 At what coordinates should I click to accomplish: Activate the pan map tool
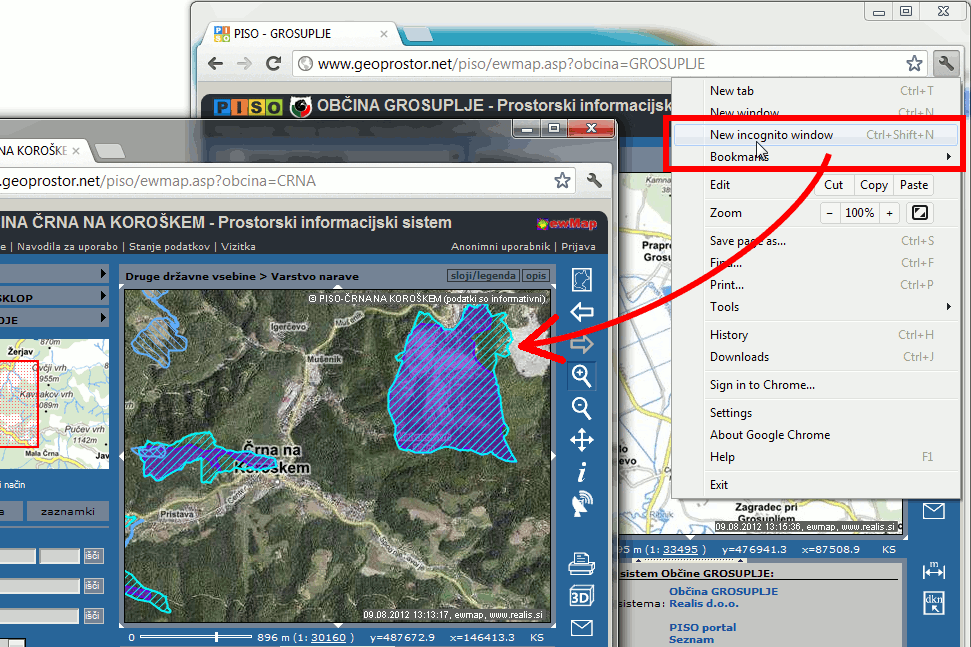pos(581,440)
